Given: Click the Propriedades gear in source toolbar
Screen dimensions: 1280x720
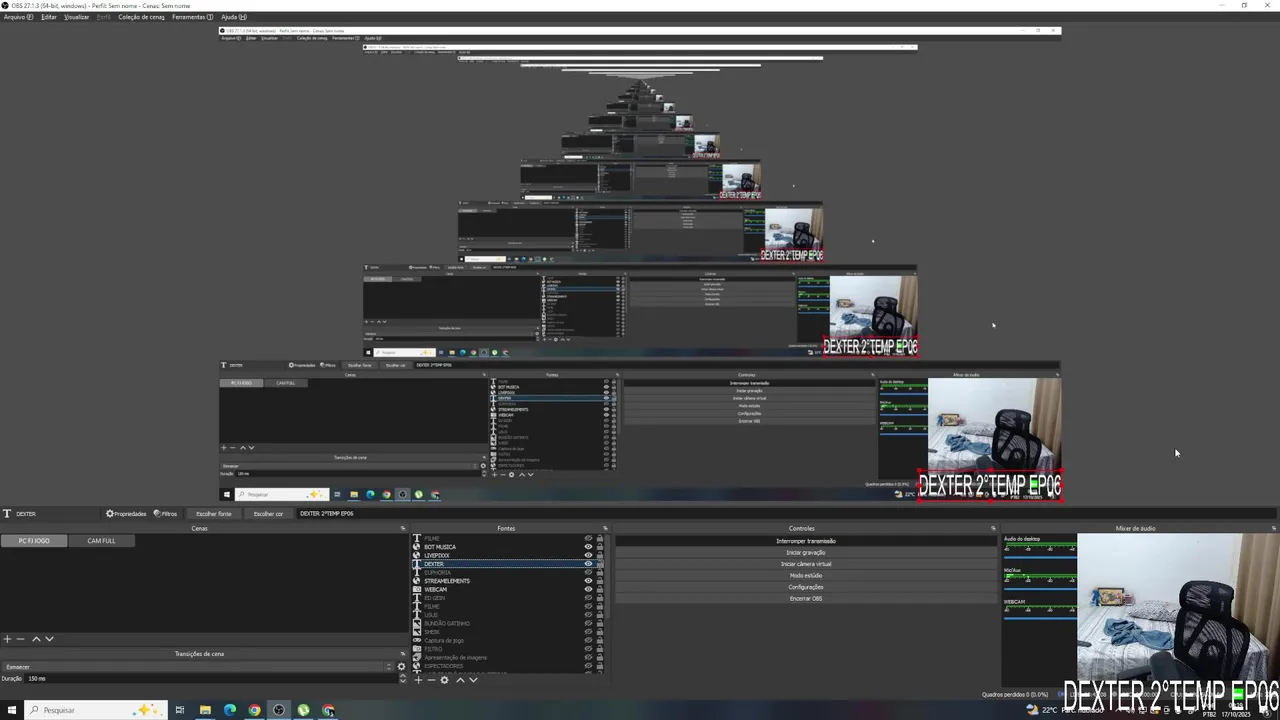Looking at the screenshot, I should (126, 514).
